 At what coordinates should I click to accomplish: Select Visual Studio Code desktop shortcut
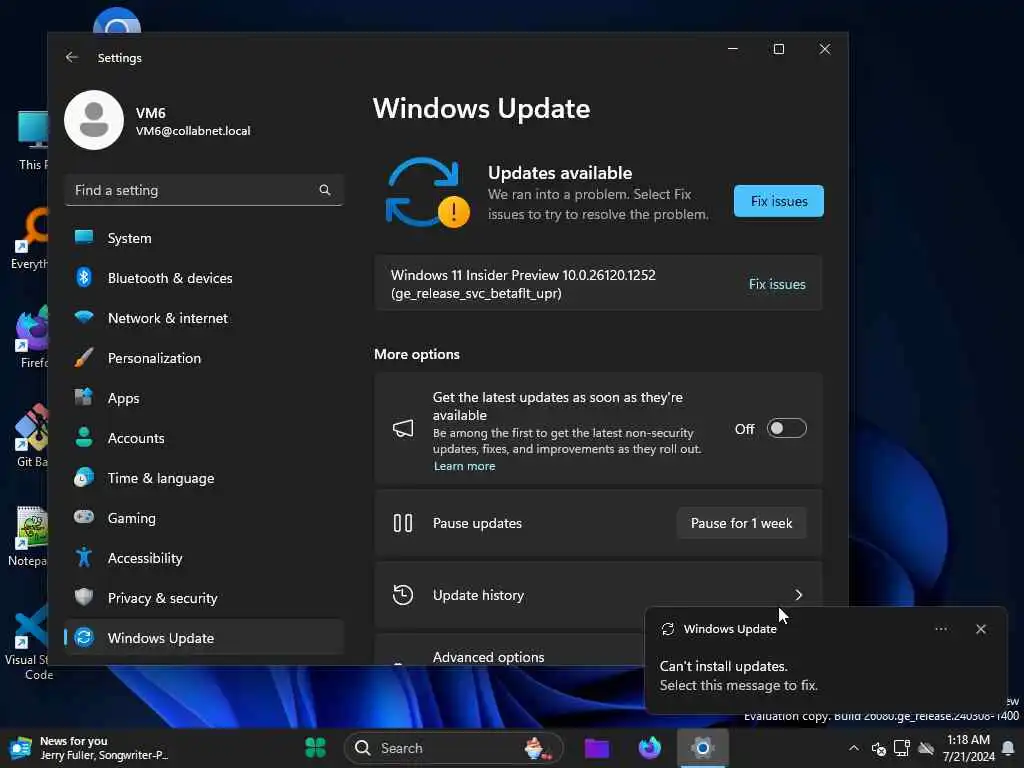(29, 641)
